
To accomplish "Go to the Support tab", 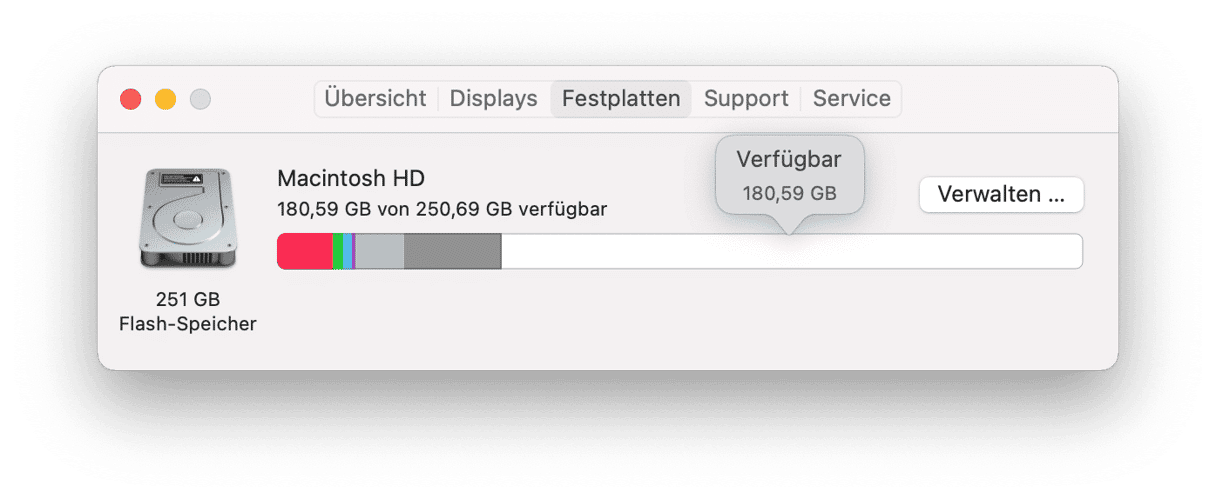I will point(746,99).
